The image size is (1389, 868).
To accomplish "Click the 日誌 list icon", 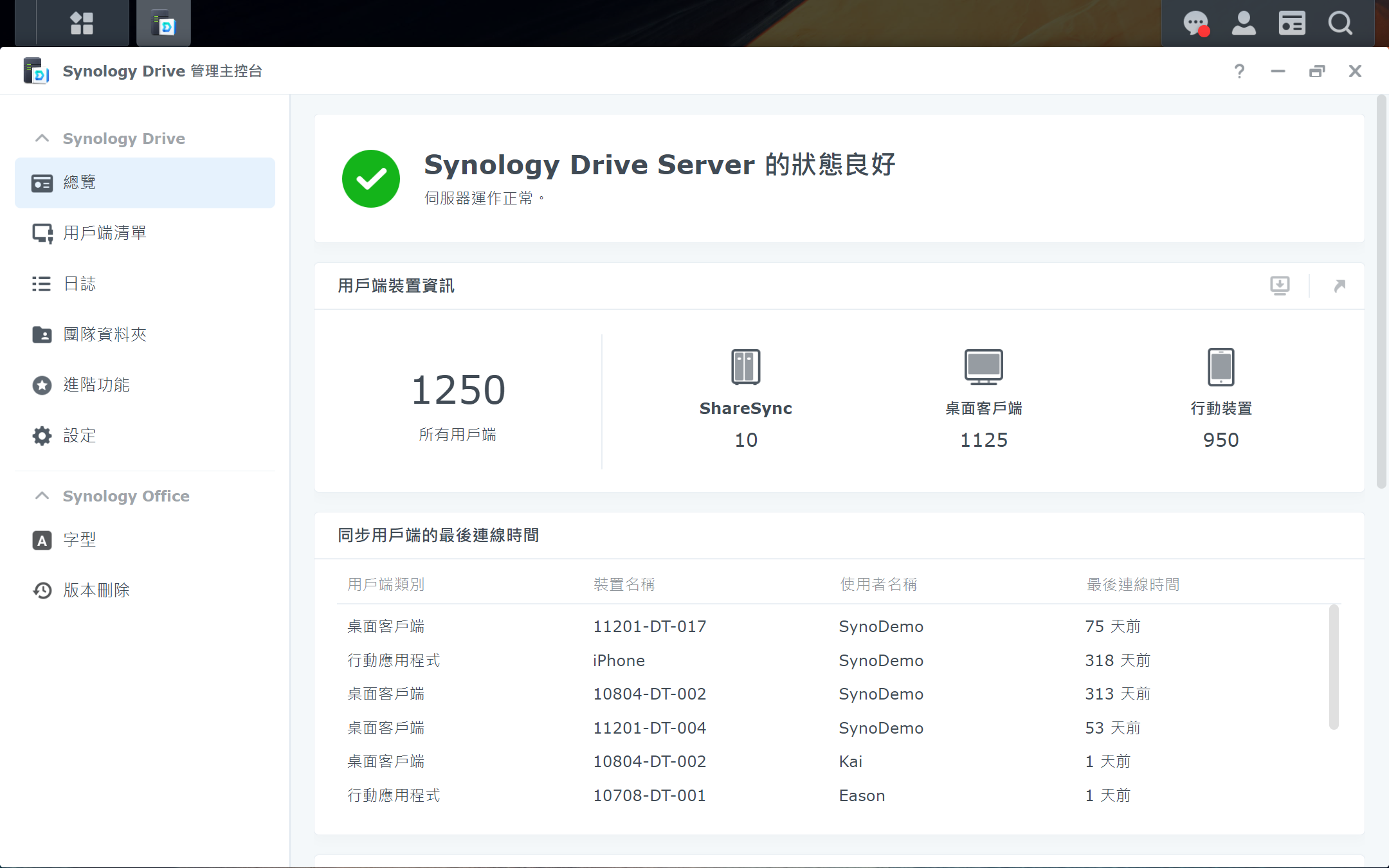I will coord(41,284).
